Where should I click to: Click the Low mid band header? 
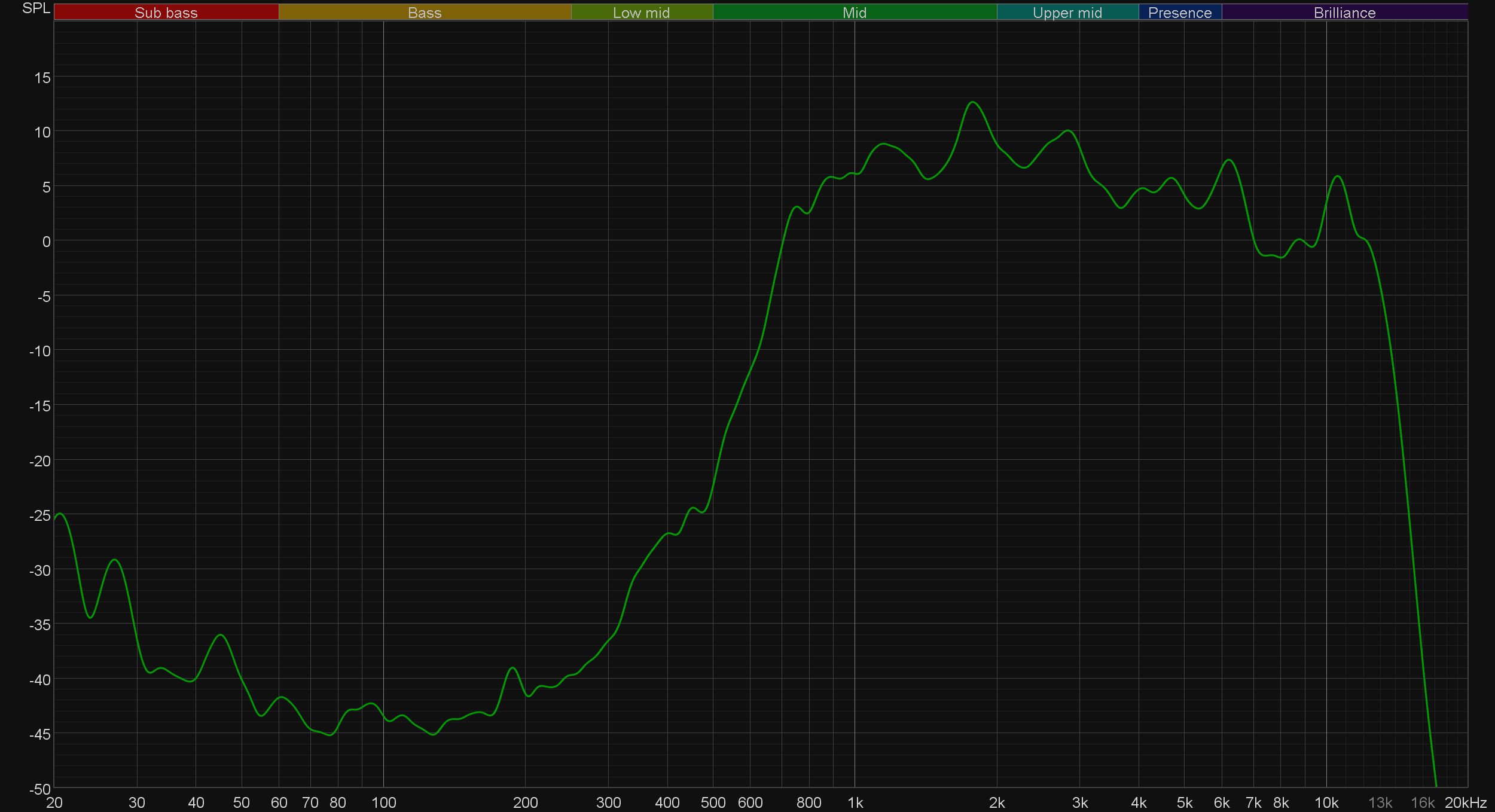(x=641, y=13)
